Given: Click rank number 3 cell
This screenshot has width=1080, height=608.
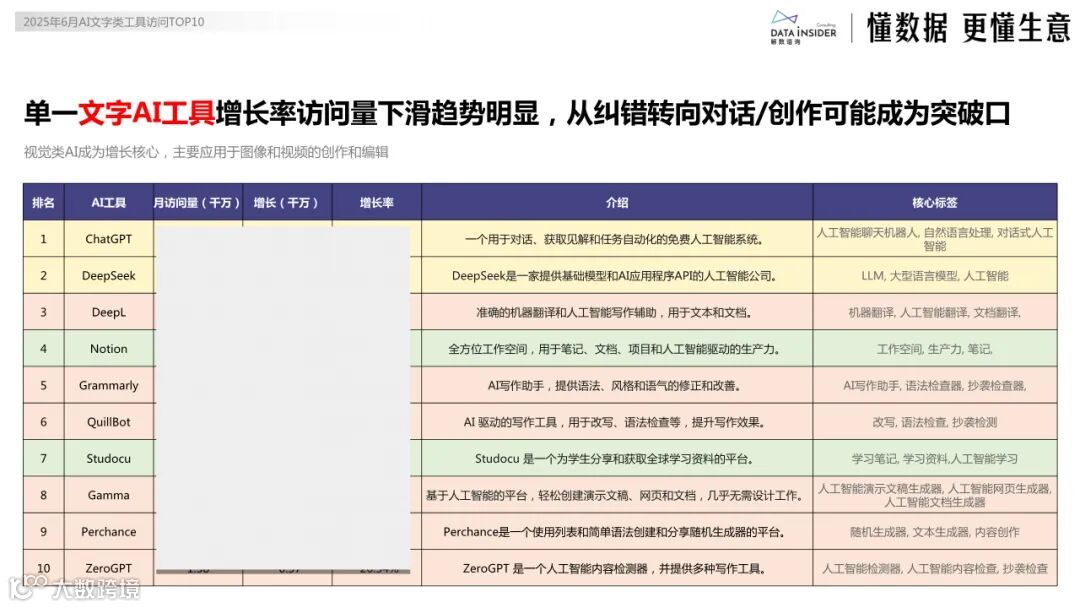Looking at the screenshot, I should coord(43,312).
